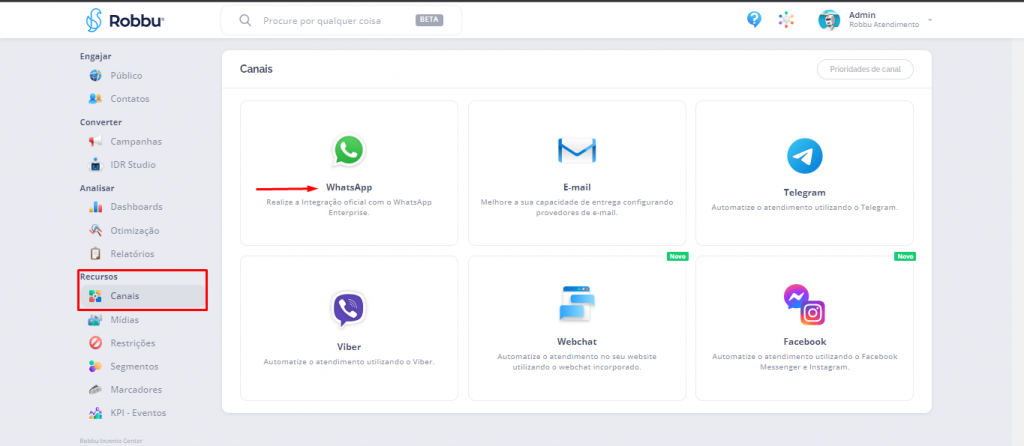The image size is (1024, 446).
Task: Go to Contatos in the sidebar
Action: click(x=129, y=98)
